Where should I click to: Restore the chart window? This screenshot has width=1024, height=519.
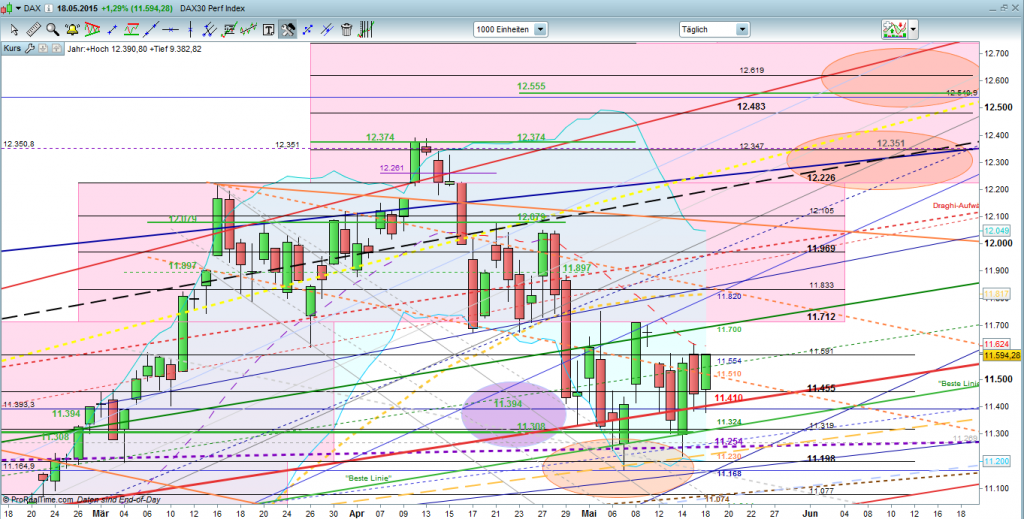(1005, 8)
